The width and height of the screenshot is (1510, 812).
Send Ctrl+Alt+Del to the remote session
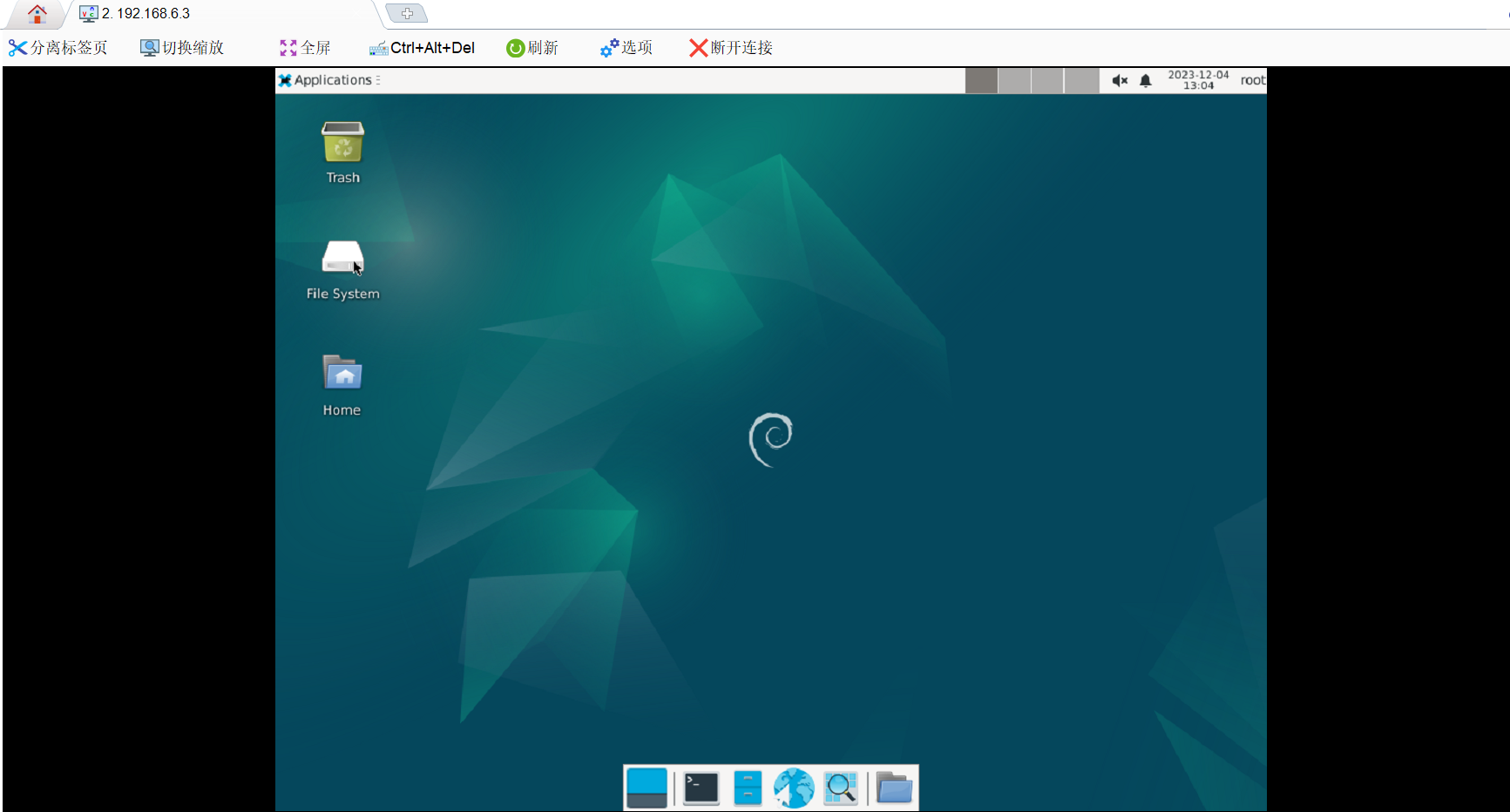click(422, 48)
